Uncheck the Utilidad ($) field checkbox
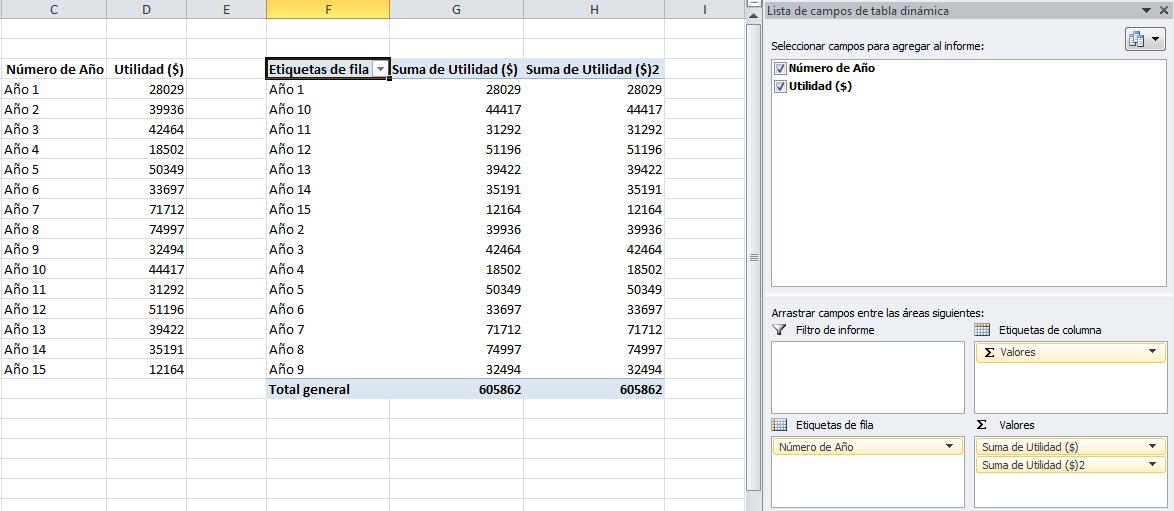 780,86
